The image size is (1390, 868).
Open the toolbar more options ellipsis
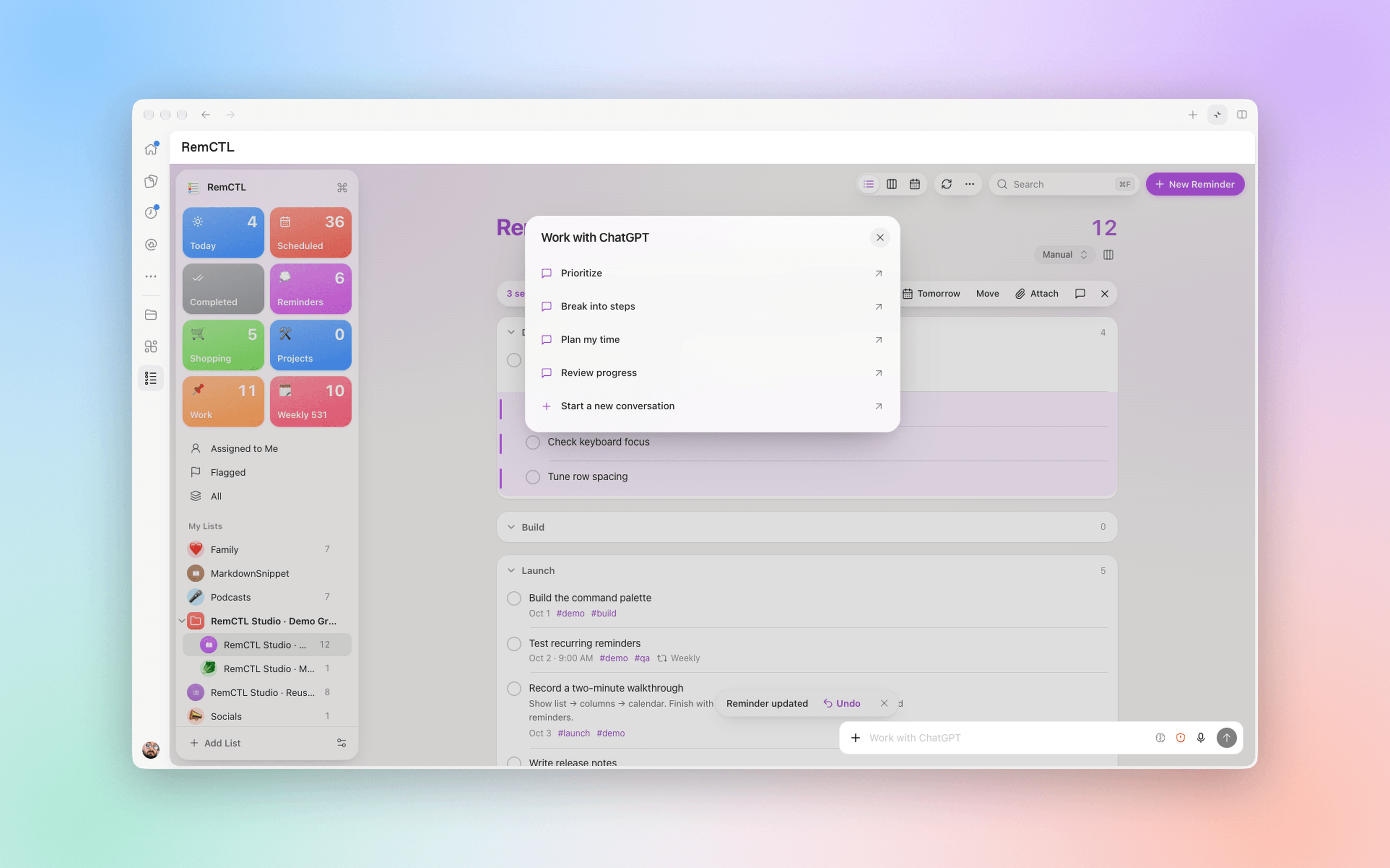click(x=969, y=184)
